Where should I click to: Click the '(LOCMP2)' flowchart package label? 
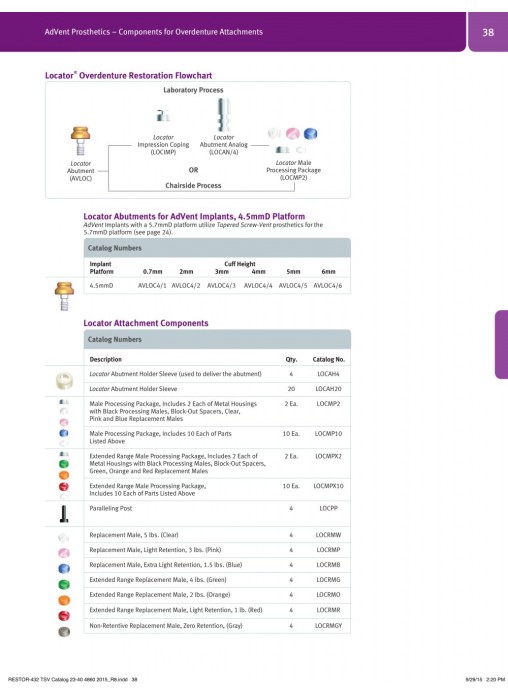click(293, 178)
